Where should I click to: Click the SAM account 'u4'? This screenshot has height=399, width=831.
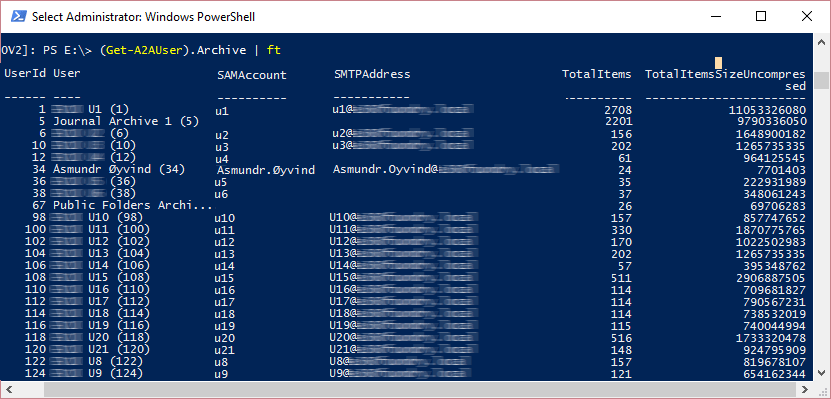tap(221, 158)
